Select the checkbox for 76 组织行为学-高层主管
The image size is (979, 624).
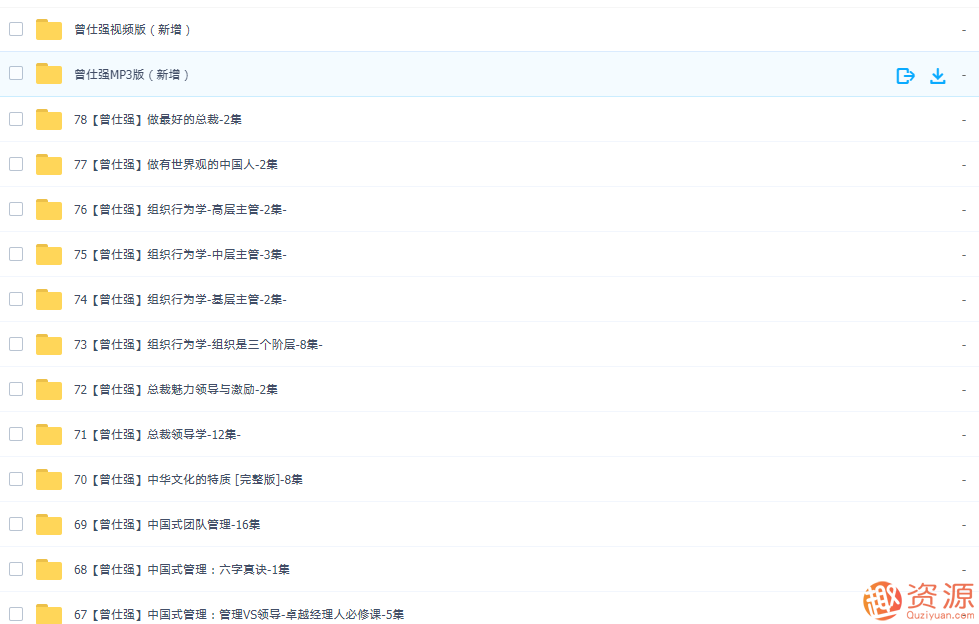tap(15, 209)
